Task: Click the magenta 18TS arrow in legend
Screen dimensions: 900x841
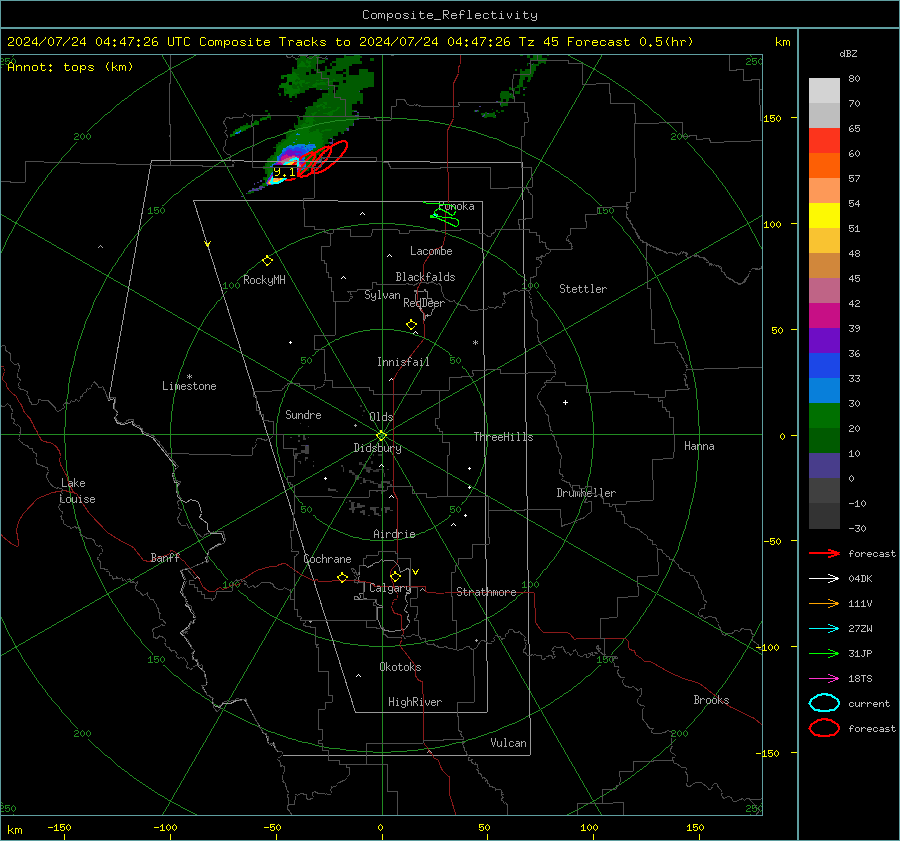Action: tap(824, 679)
